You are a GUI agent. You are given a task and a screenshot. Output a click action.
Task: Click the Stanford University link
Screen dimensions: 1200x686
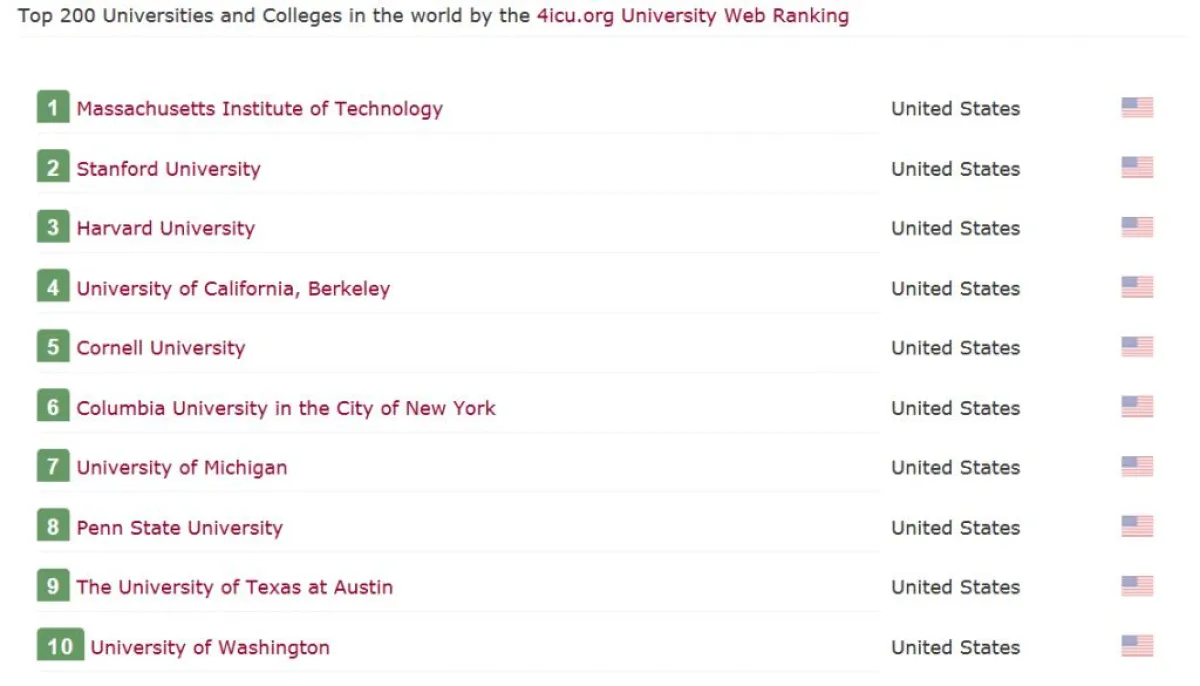[x=168, y=169]
